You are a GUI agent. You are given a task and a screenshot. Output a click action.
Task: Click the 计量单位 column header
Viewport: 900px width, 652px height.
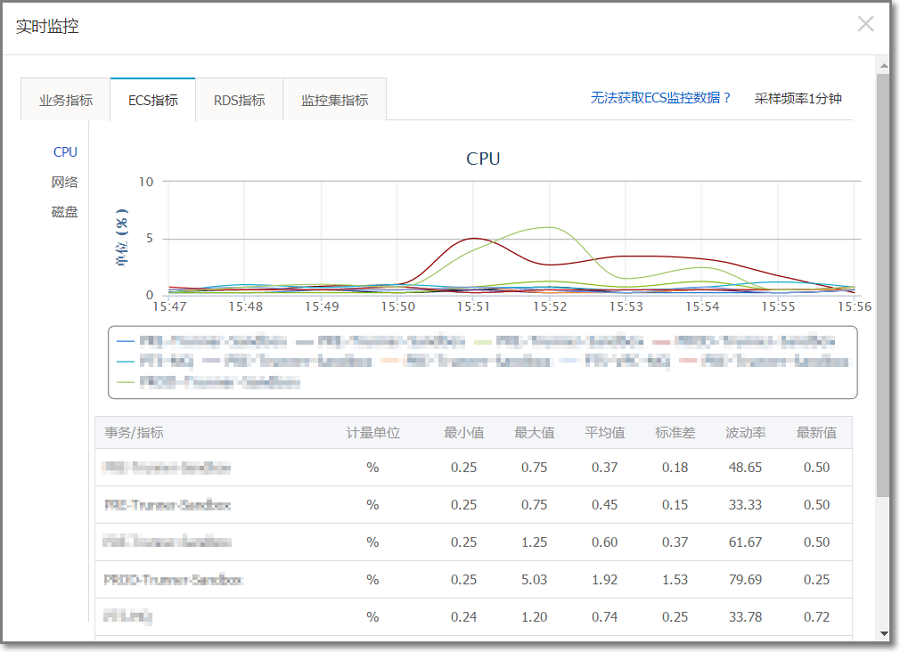373,432
